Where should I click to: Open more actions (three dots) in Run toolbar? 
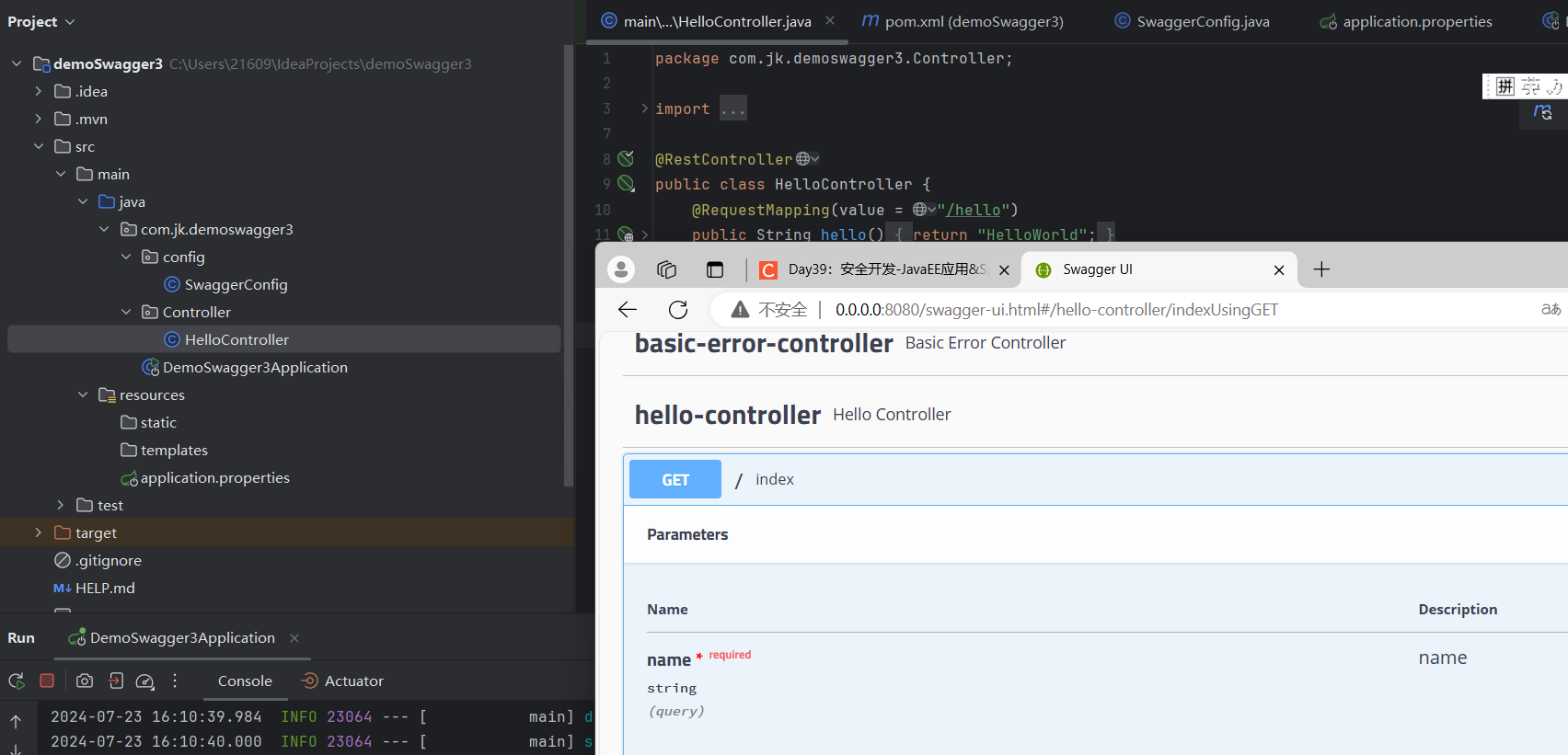pyautogui.click(x=175, y=681)
